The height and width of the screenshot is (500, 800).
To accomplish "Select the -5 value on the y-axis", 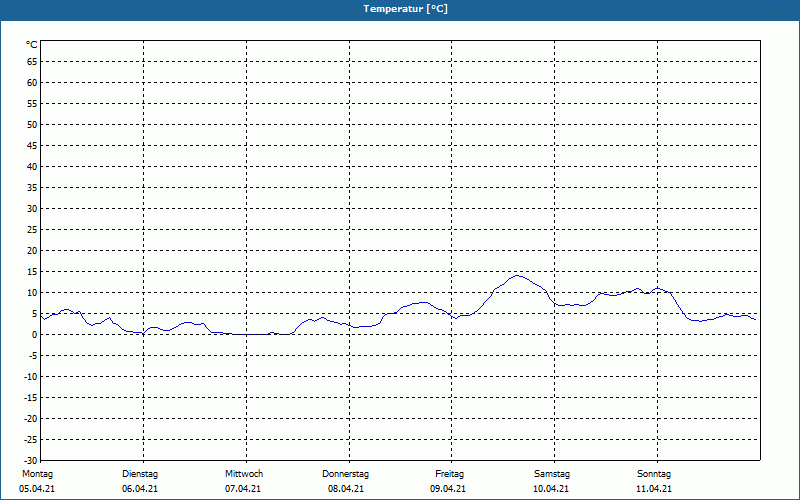I will tap(34, 356).
